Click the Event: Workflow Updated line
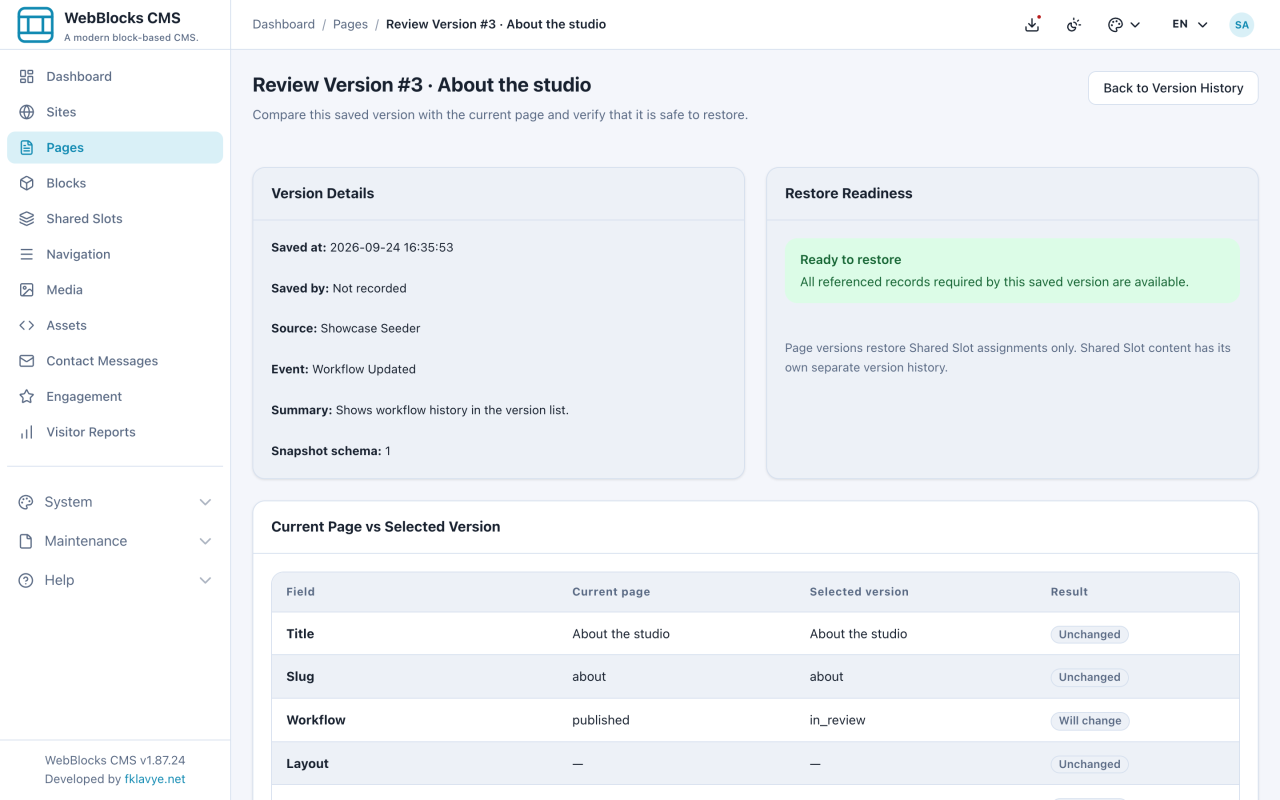1280x800 pixels. (343, 369)
